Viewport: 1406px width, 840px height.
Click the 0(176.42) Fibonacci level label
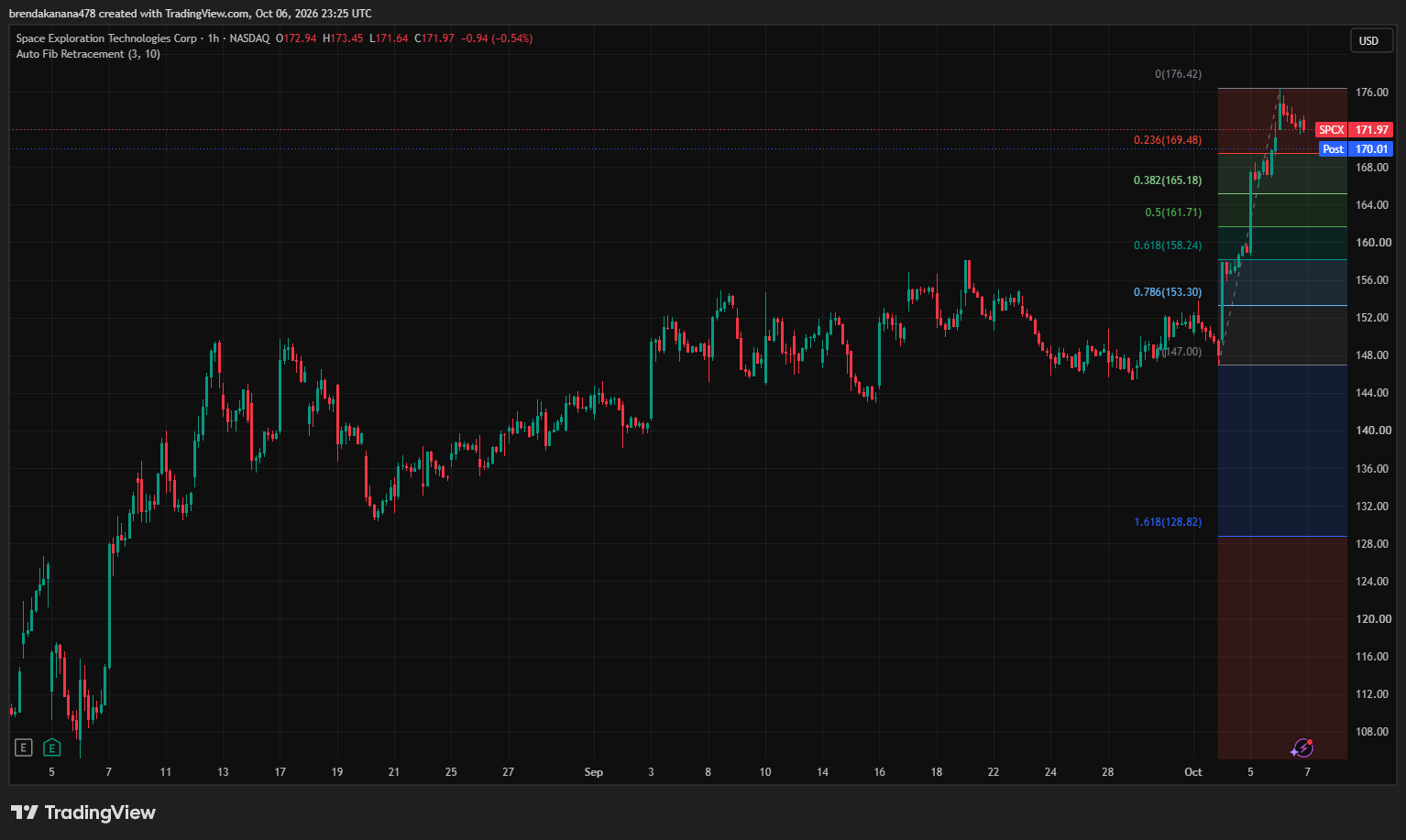pyautogui.click(x=1178, y=74)
